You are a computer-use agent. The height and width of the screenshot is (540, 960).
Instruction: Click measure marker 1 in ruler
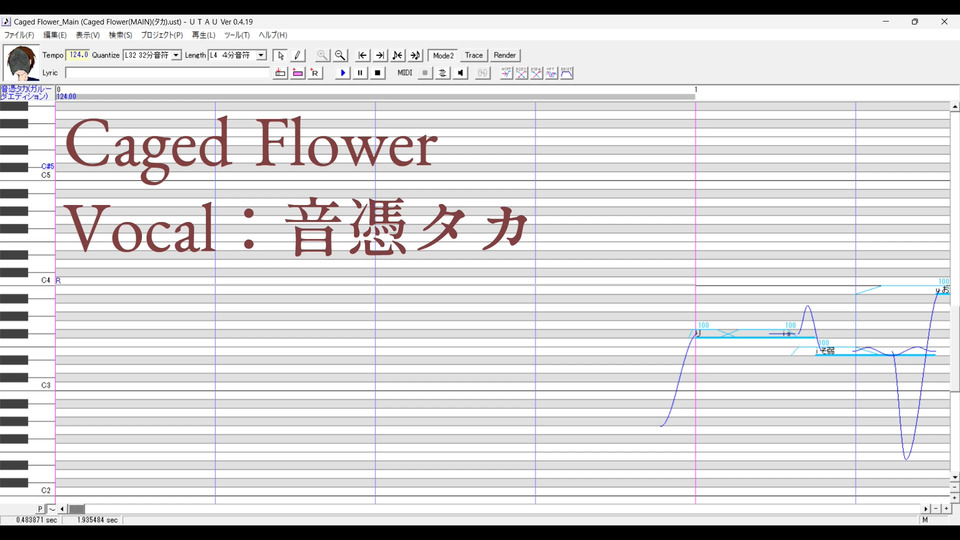click(x=696, y=90)
